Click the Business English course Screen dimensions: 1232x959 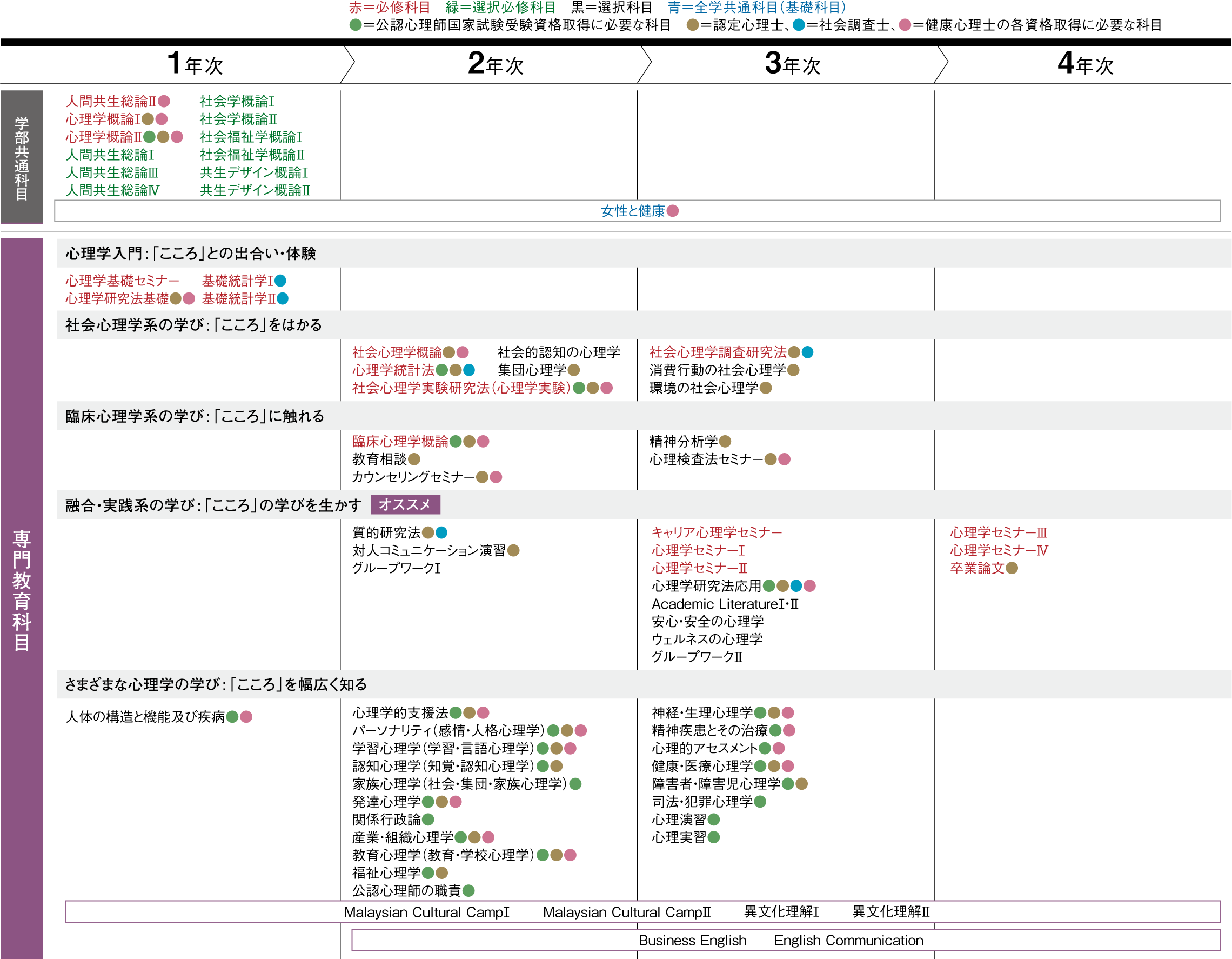pos(692,941)
